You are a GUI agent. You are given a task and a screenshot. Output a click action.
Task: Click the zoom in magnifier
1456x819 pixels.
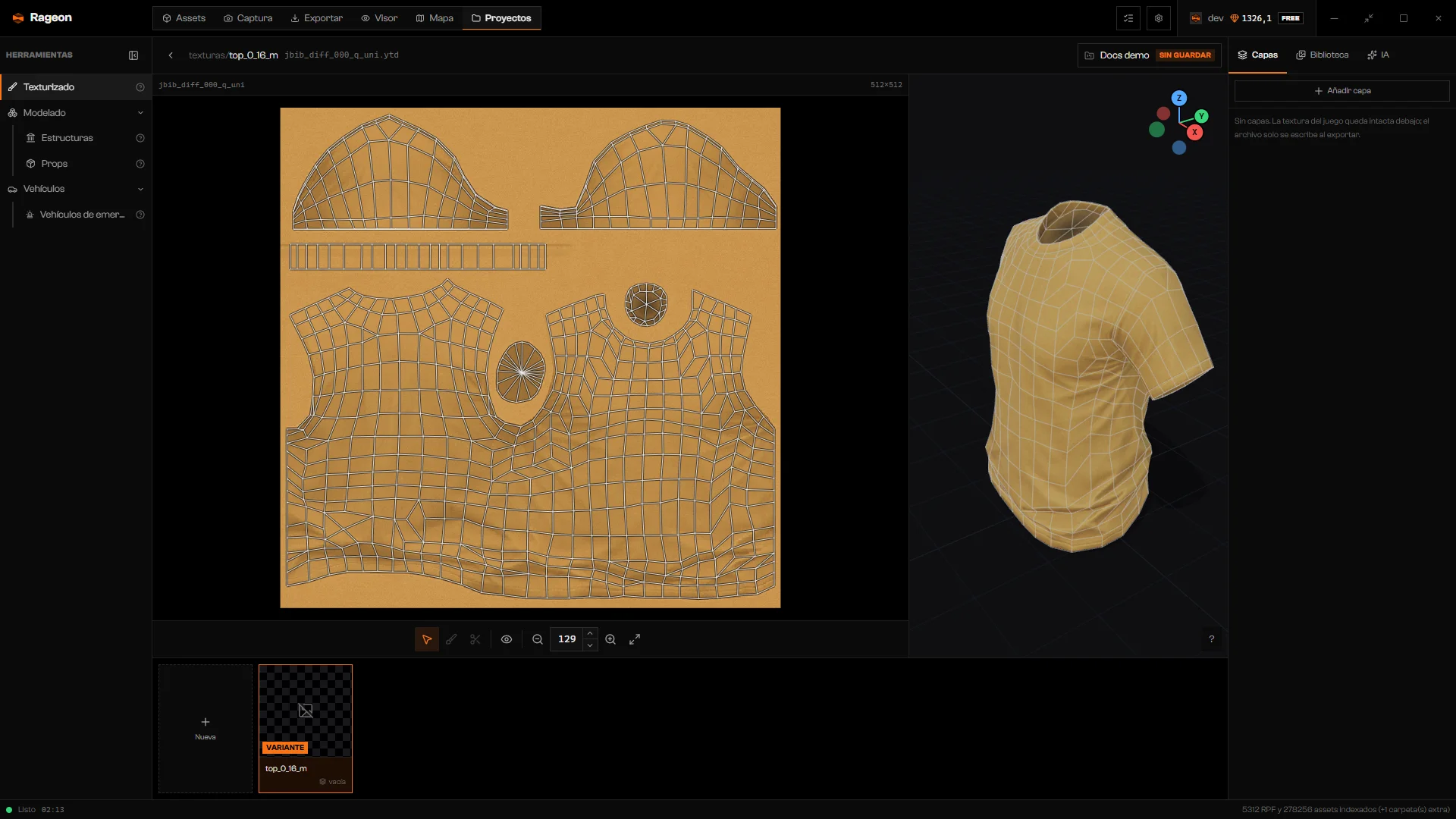[x=610, y=639]
